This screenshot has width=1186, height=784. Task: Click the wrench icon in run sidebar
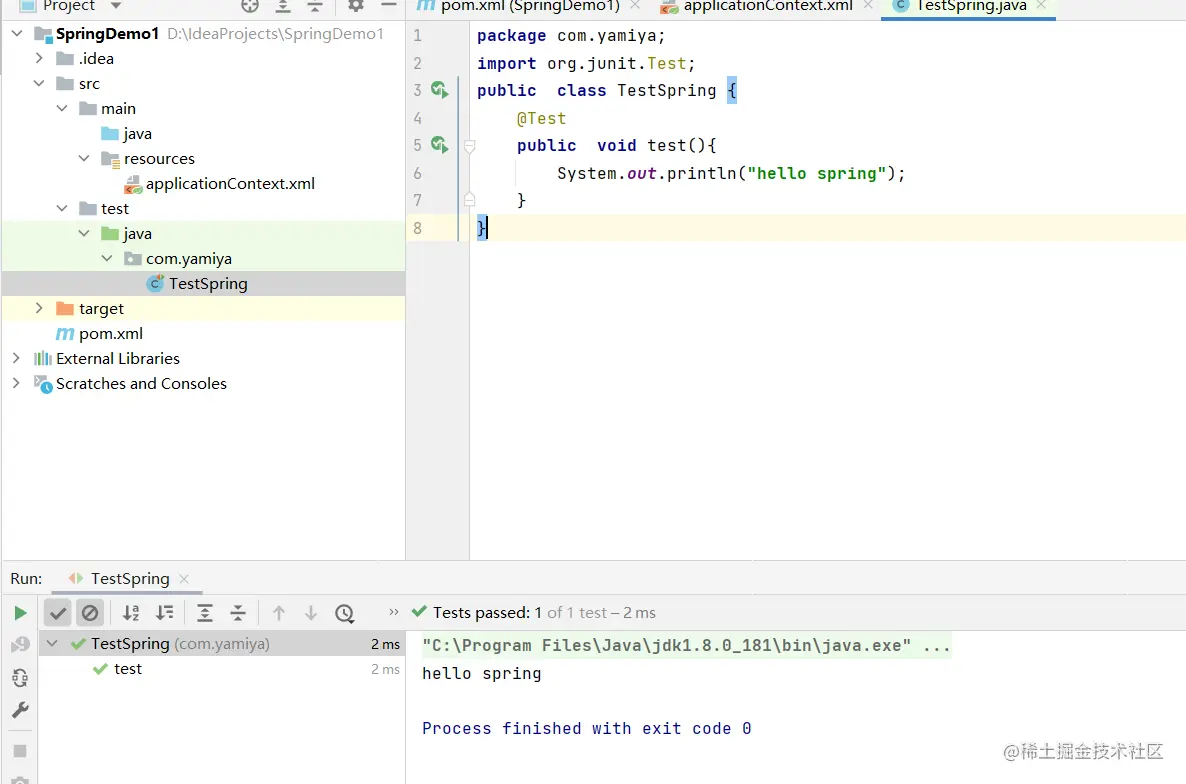20,710
